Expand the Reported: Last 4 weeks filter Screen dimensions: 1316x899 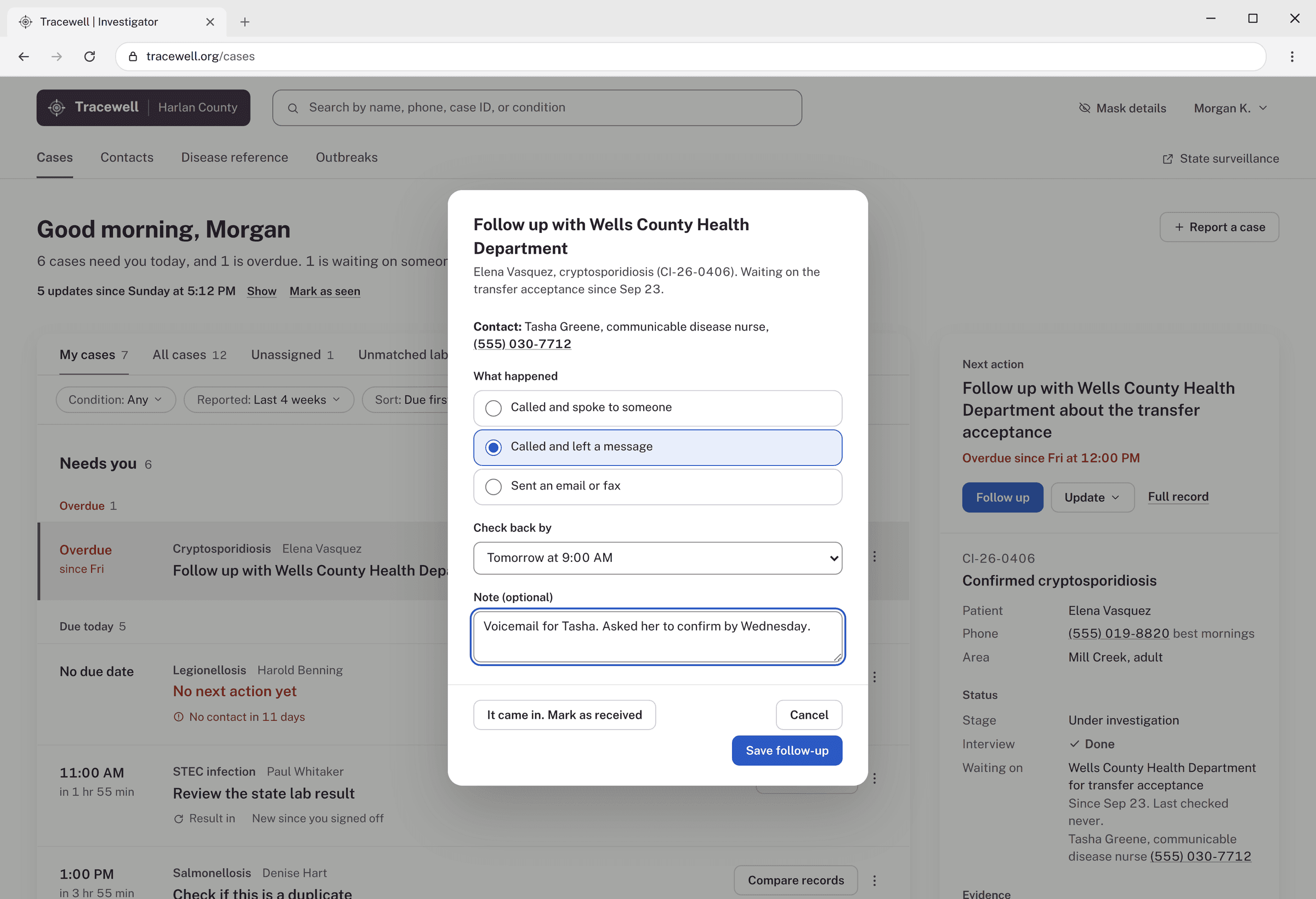pos(269,400)
